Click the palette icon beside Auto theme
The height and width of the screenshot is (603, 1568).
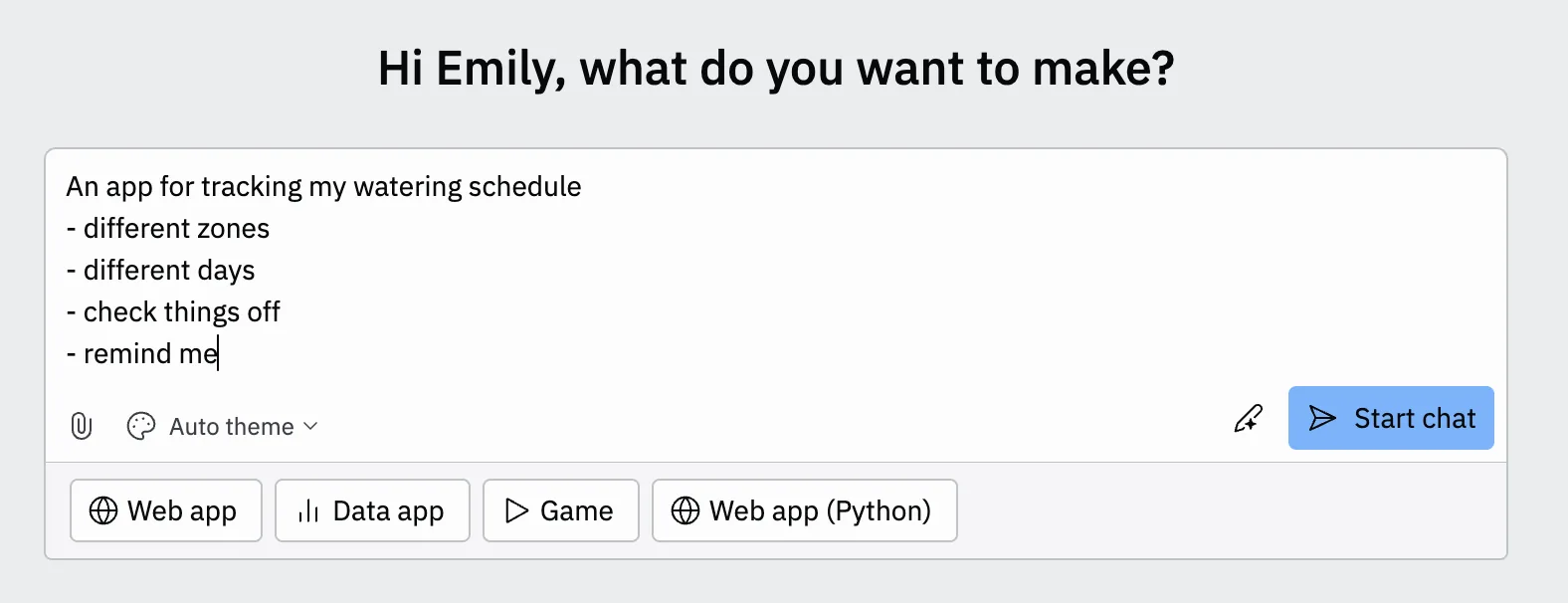point(141,426)
